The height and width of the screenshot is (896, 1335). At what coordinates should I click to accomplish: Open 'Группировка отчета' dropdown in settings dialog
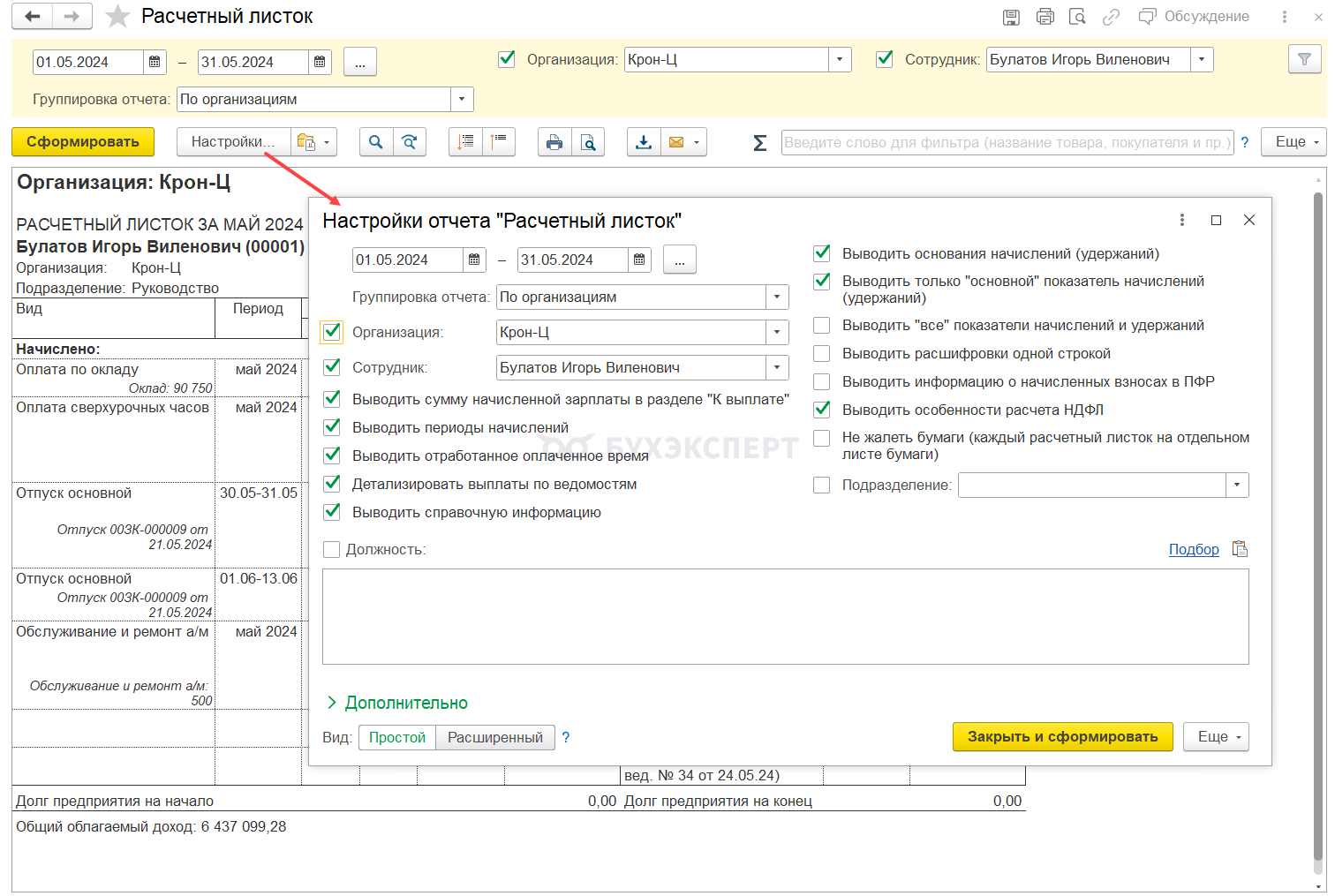click(x=777, y=297)
